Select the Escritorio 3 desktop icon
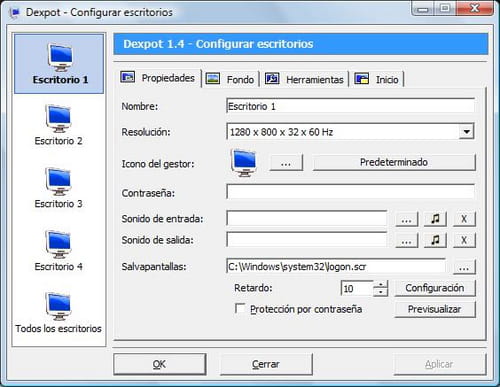This screenshot has height=387, width=500. (x=59, y=188)
